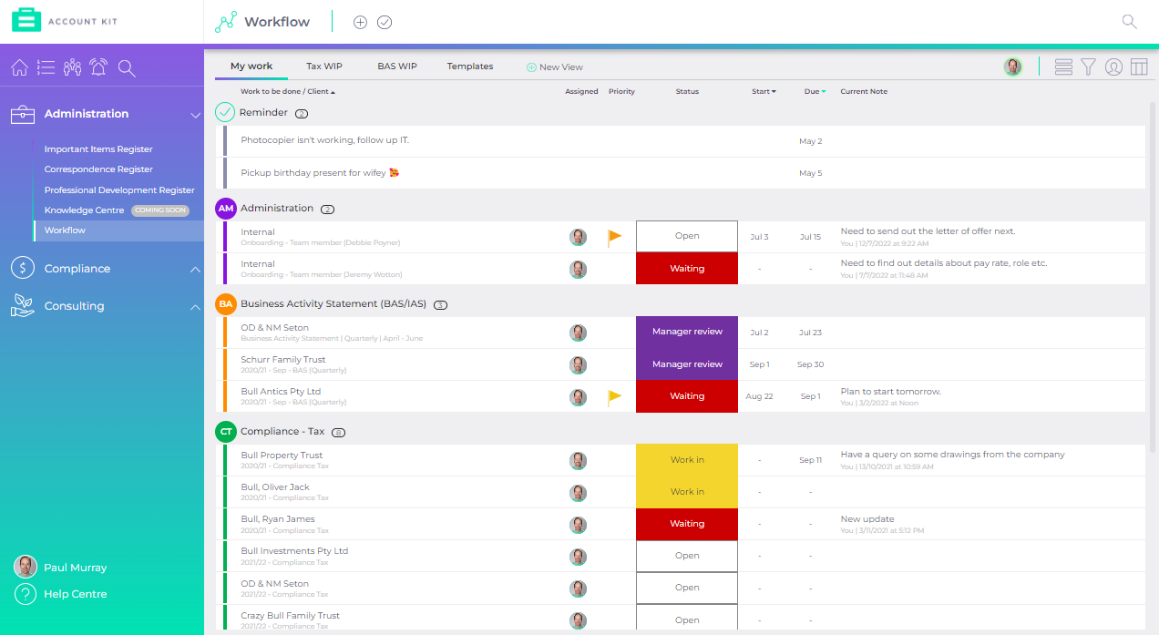The width and height of the screenshot is (1159, 635).
Task: Open 'Pickup birthday present for wifey' reminder
Action: (320, 173)
